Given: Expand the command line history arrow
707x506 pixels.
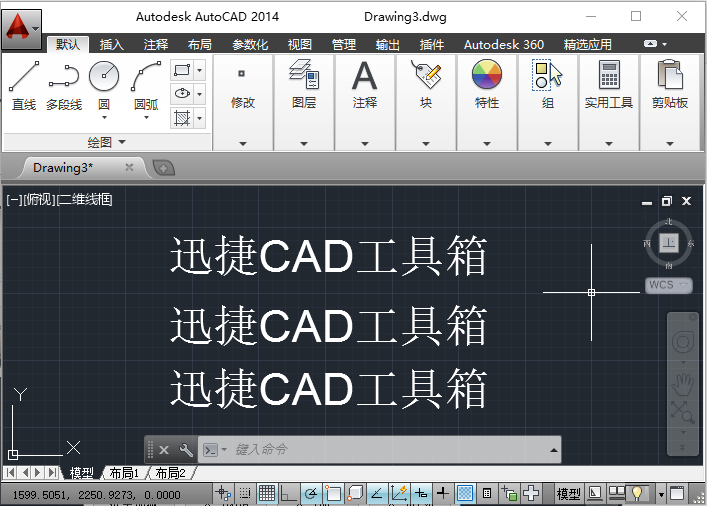Looking at the screenshot, I should coord(554,450).
